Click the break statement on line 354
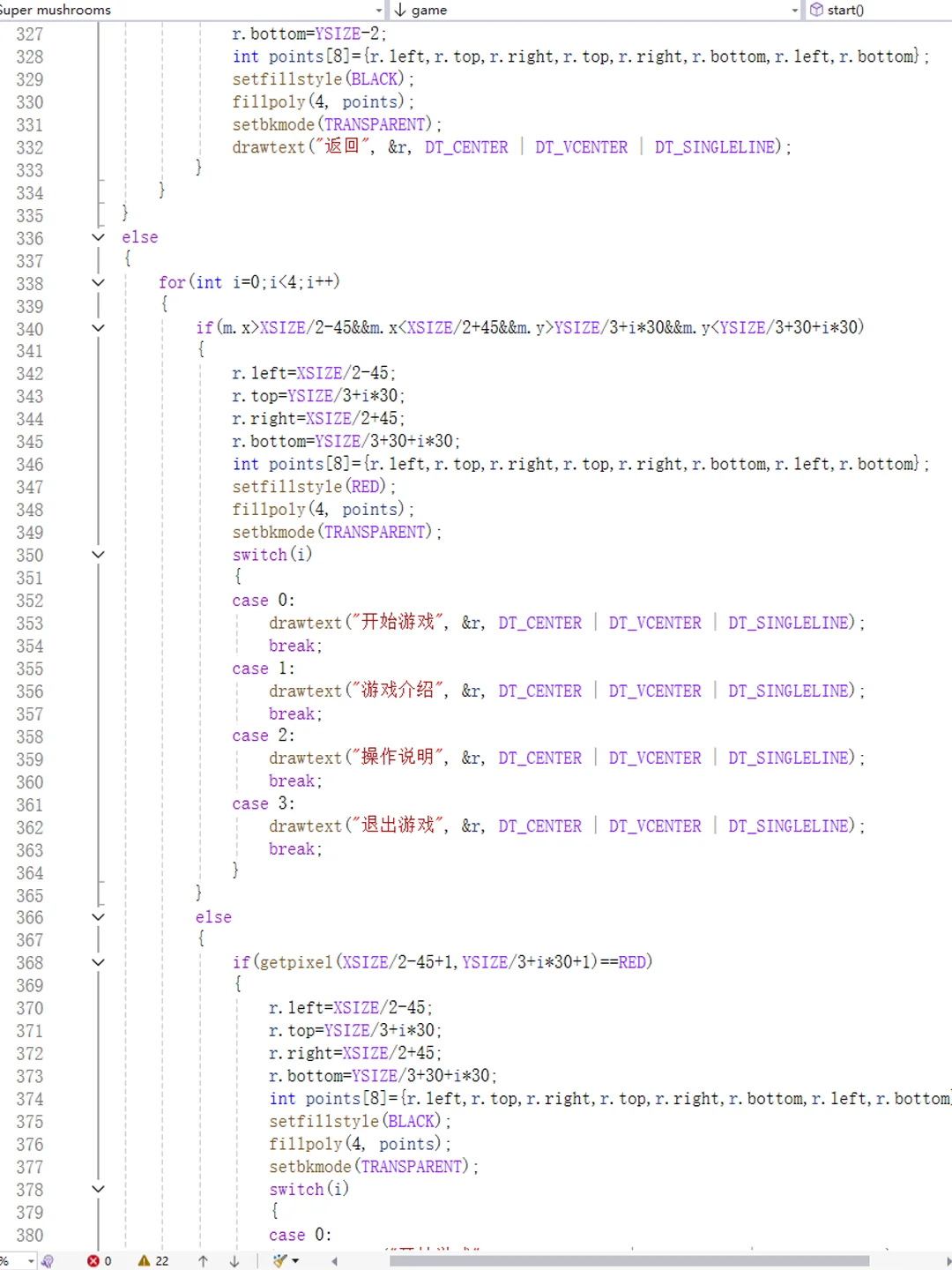The height and width of the screenshot is (1270, 952). coord(295,646)
